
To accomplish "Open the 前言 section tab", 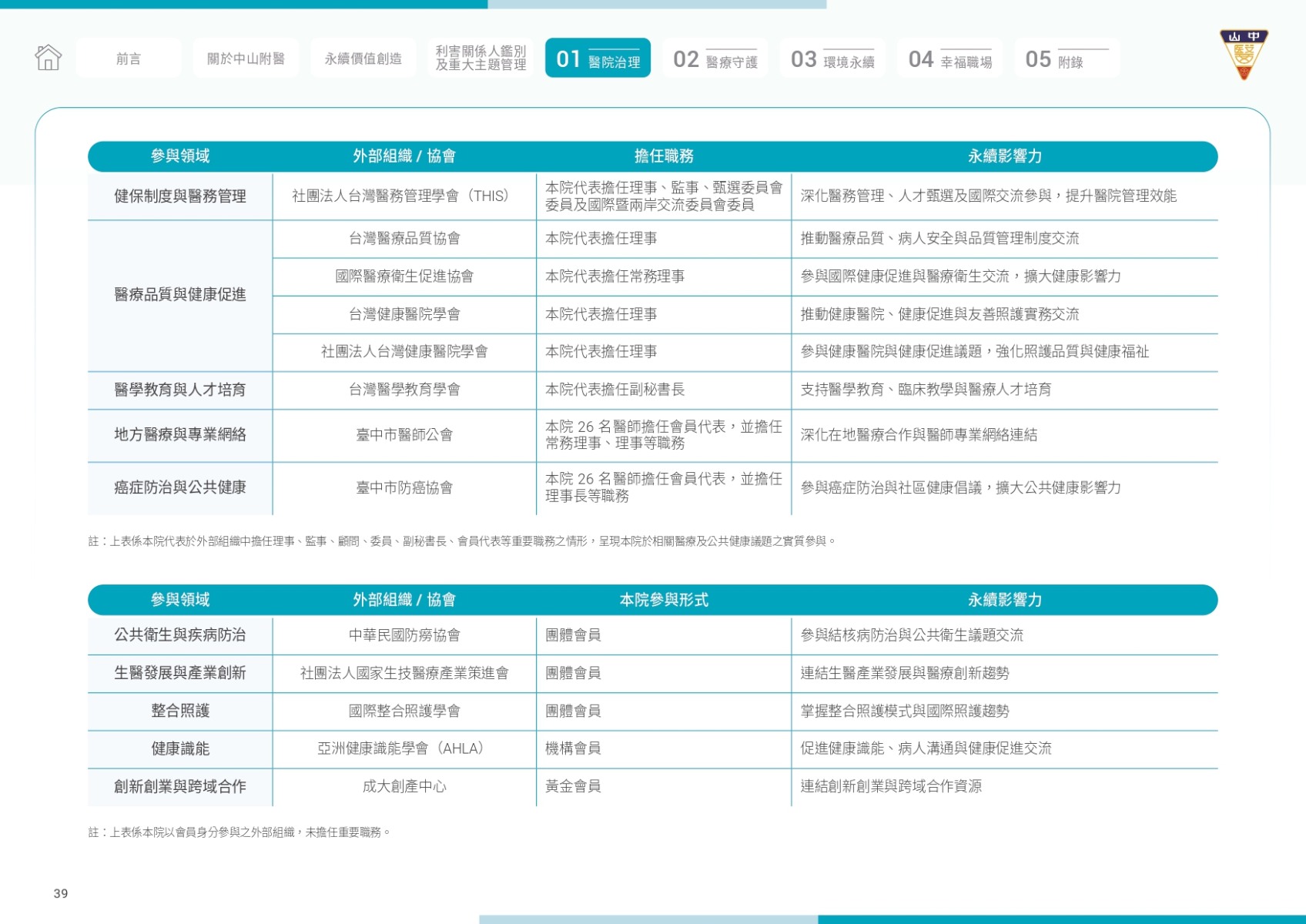I will pyautogui.click(x=129, y=59).
